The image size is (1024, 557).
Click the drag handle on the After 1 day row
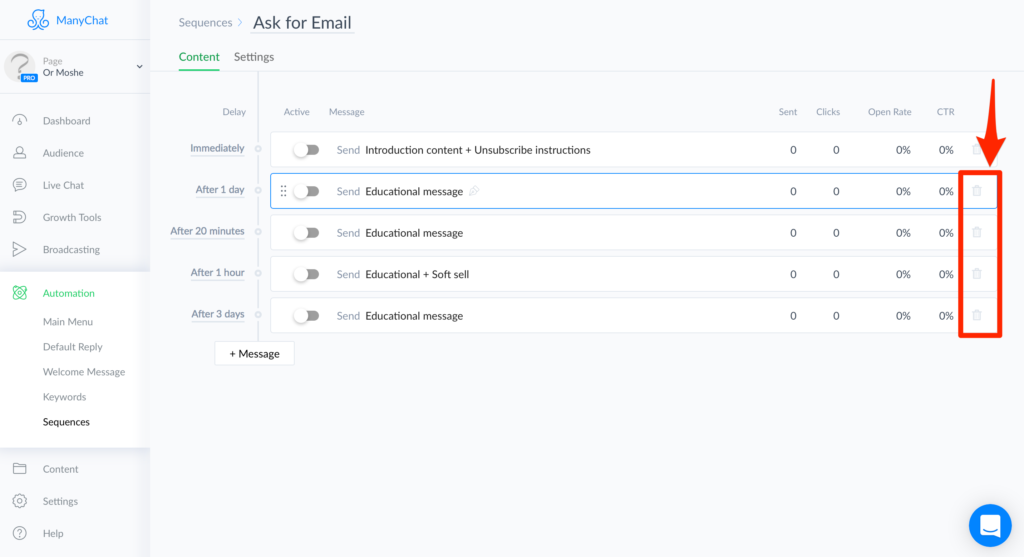tap(283, 191)
